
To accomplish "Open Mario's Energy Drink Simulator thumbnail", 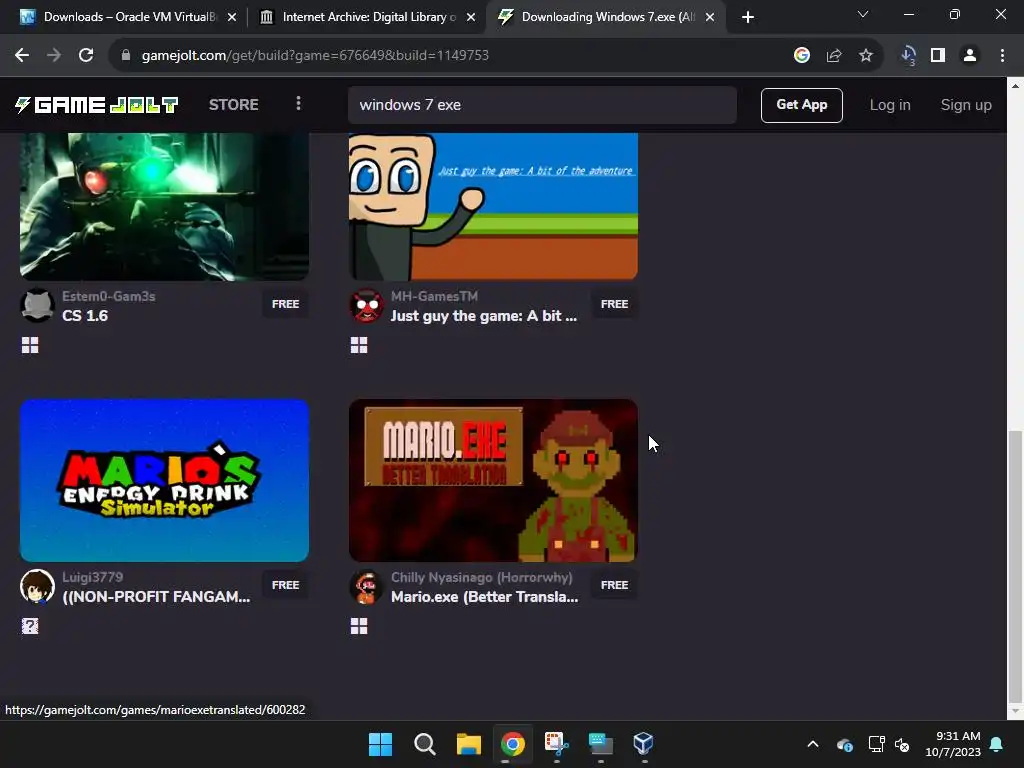I will pyautogui.click(x=165, y=480).
